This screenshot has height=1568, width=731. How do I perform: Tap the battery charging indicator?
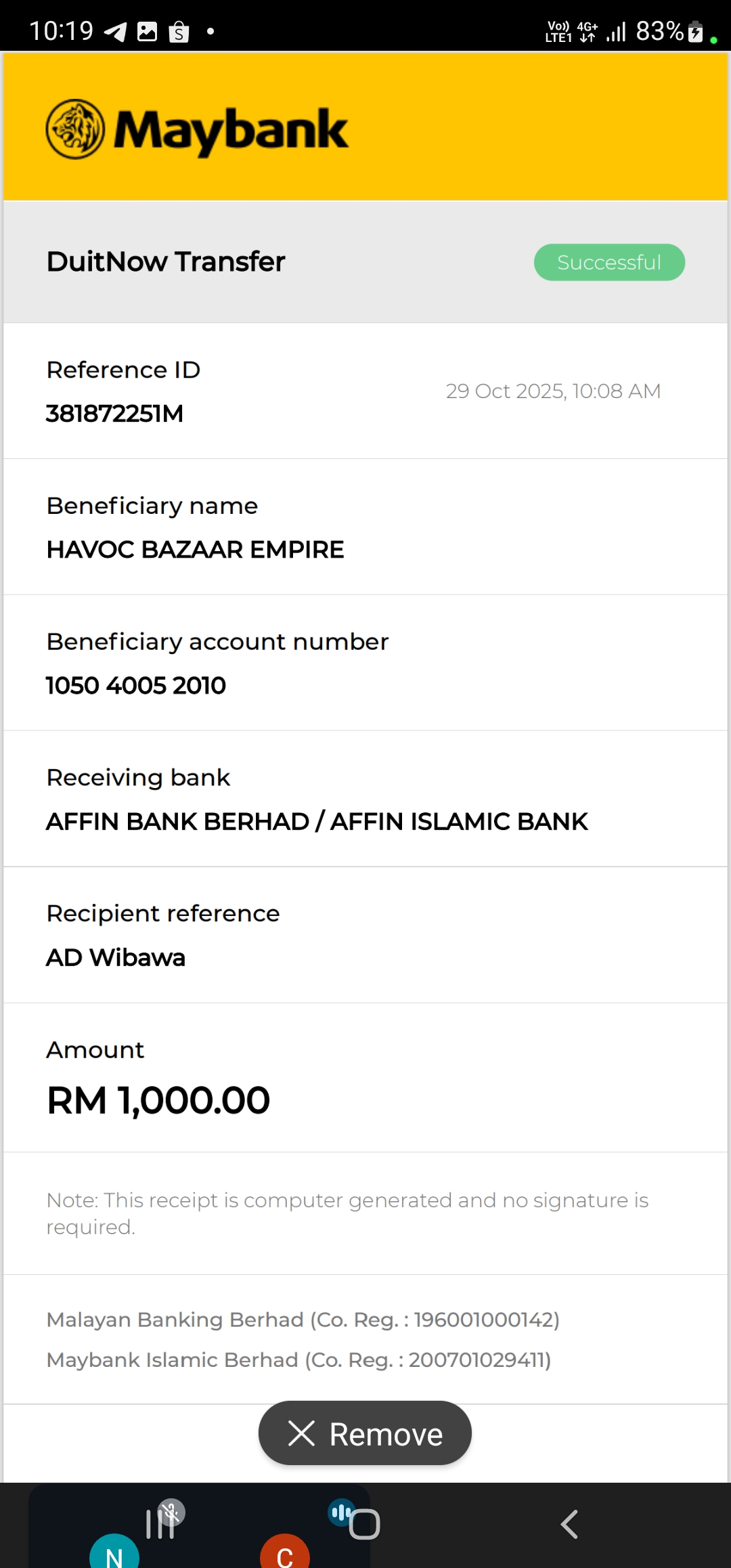point(695,31)
